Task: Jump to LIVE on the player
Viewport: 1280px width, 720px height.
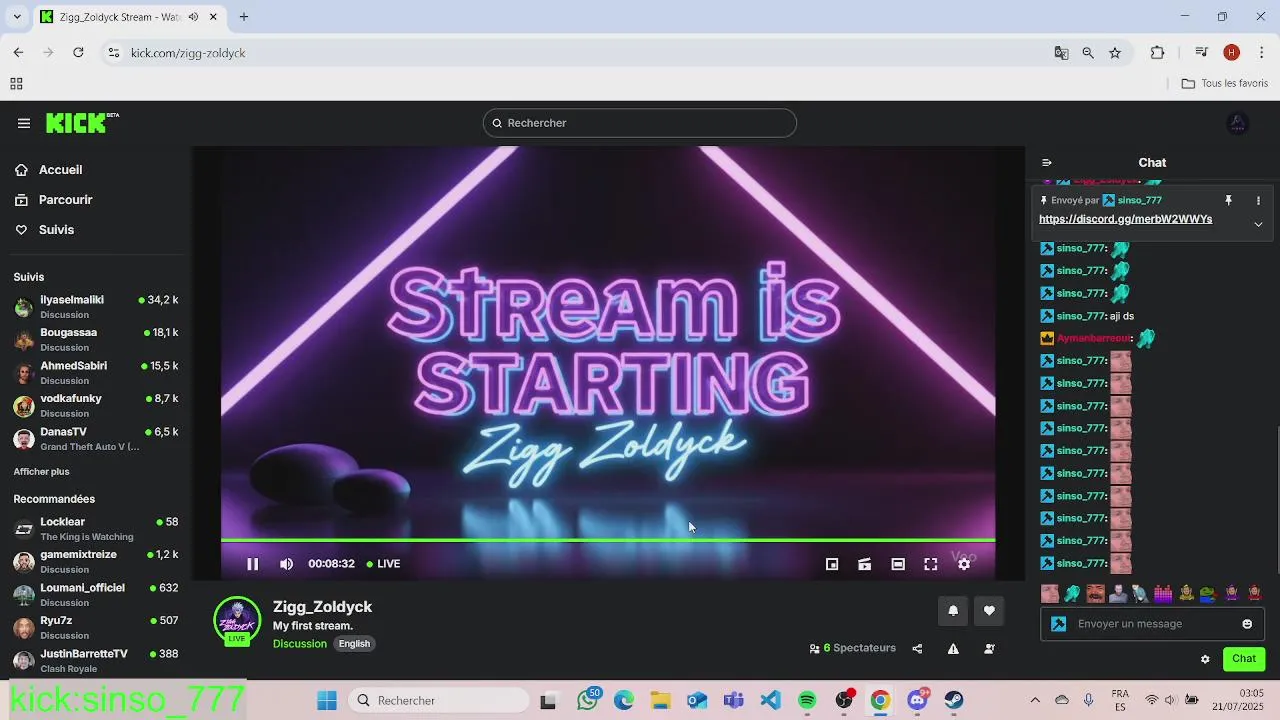Action: click(x=383, y=564)
